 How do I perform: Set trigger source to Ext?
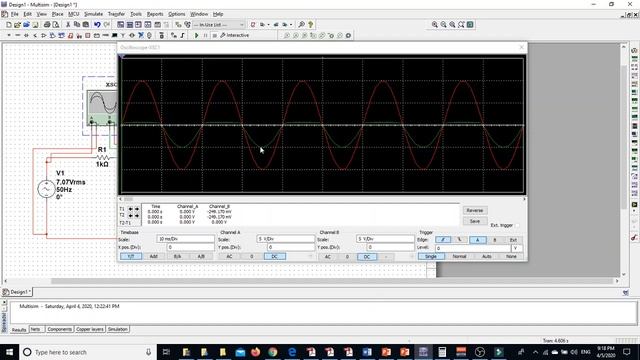coord(513,240)
